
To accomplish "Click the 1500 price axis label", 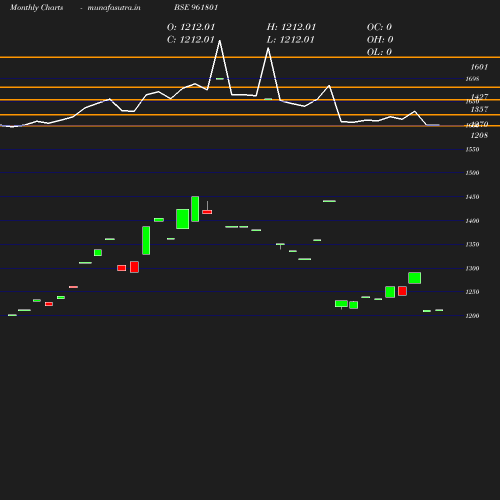I will tap(472, 173).
